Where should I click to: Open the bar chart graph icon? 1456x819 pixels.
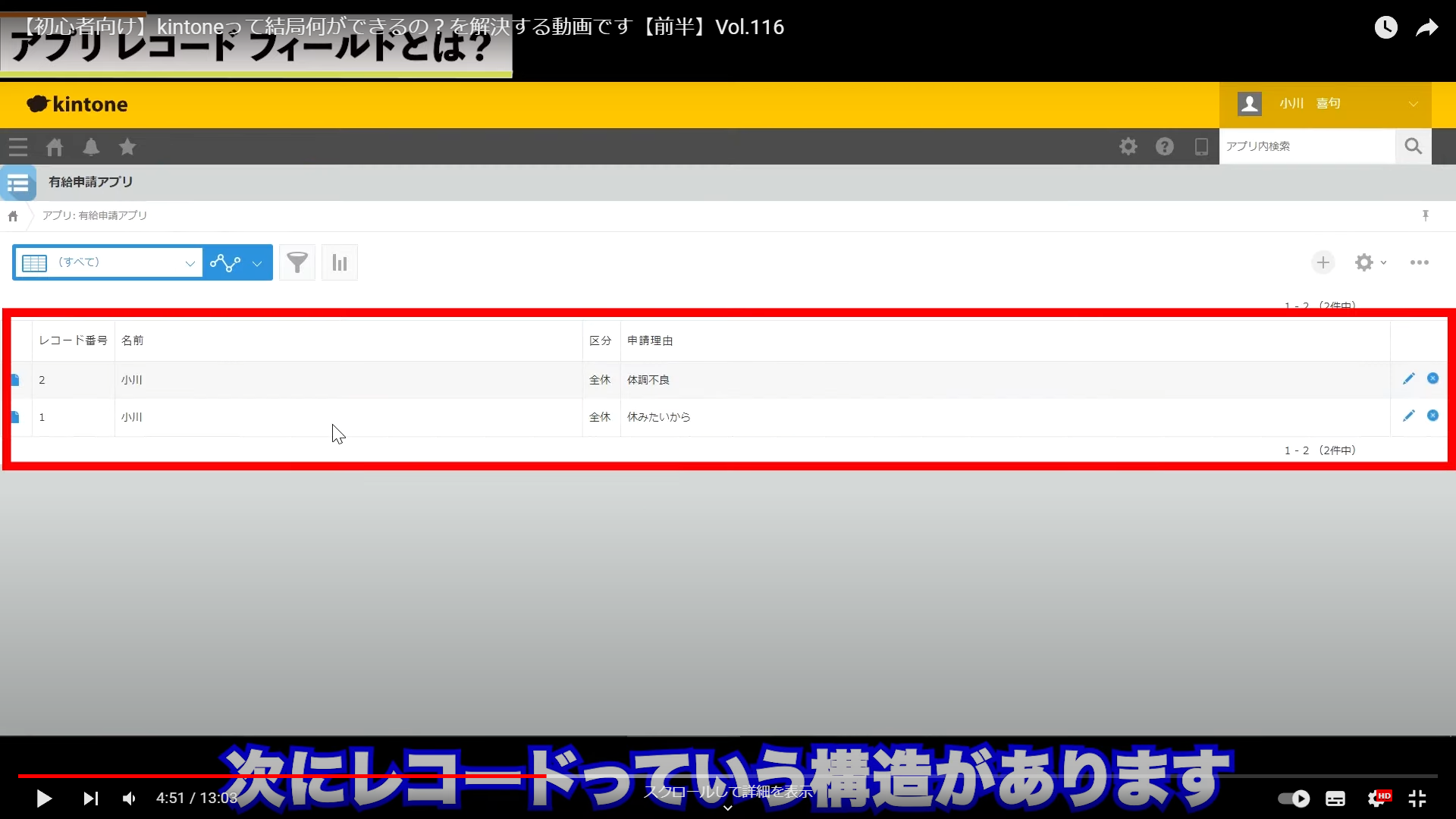tap(340, 263)
